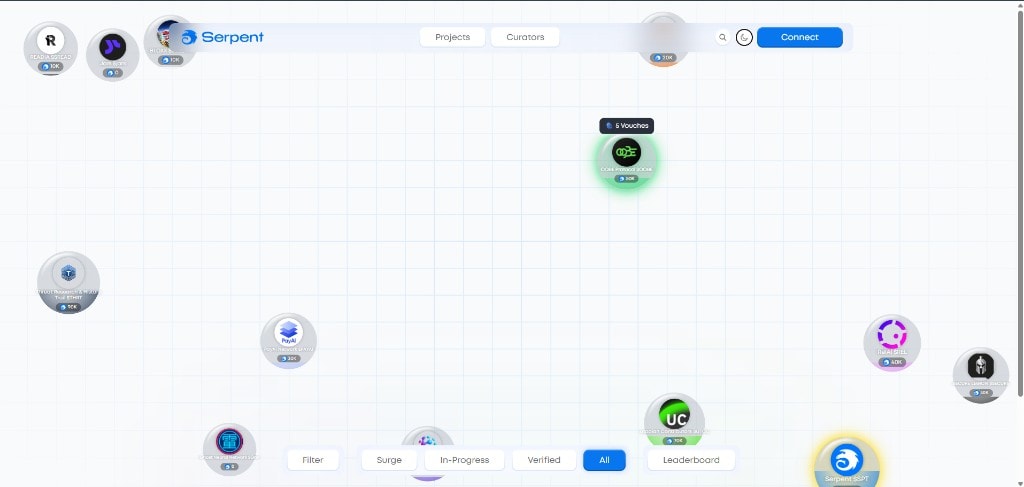Click the Serpent dragon logo

click(x=189, y=37)
